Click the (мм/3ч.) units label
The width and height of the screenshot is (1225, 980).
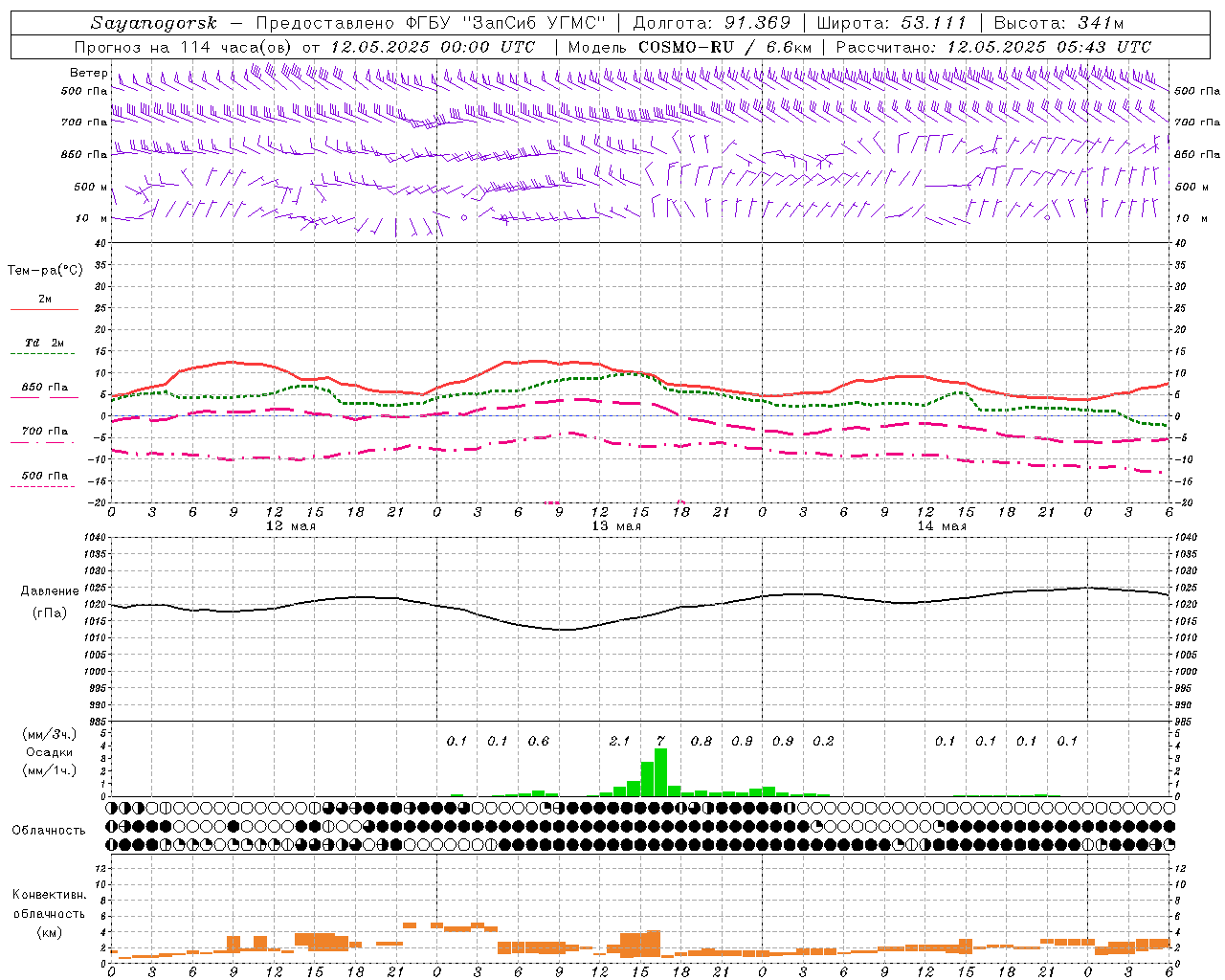coord(50,734)
